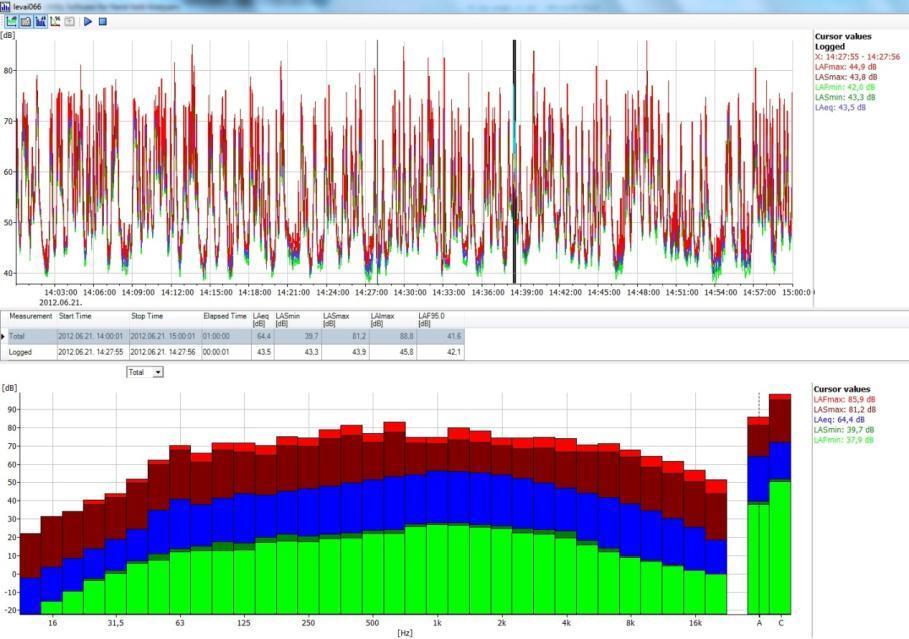Click the 250 Hz frequency label
The height and width of the screenshot is (639, 909).
(x=308, y=623)
